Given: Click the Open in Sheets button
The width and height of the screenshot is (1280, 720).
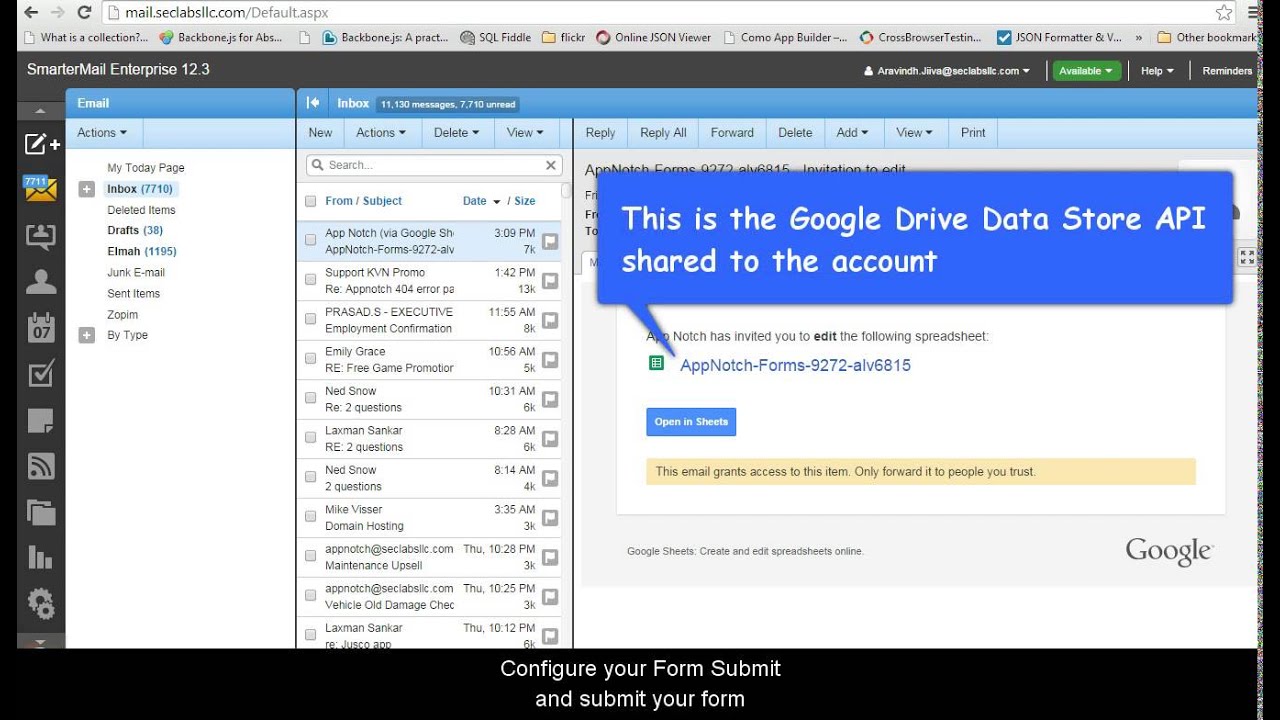Looking at the screenshot, I should (x=691, y=422).
